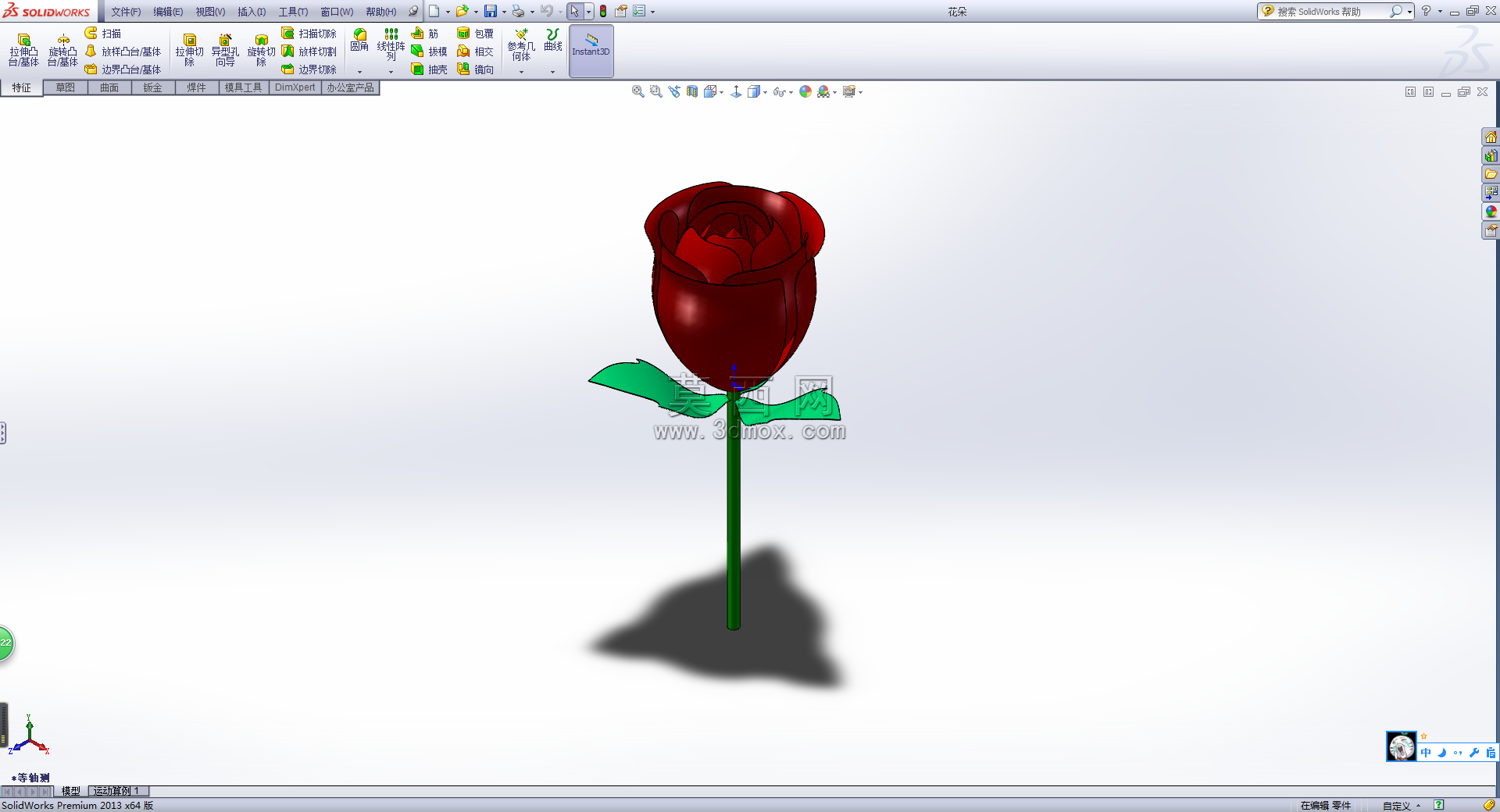
Task: Choose the 扫描 sweep boss tool
Action: tap(103, 34)
